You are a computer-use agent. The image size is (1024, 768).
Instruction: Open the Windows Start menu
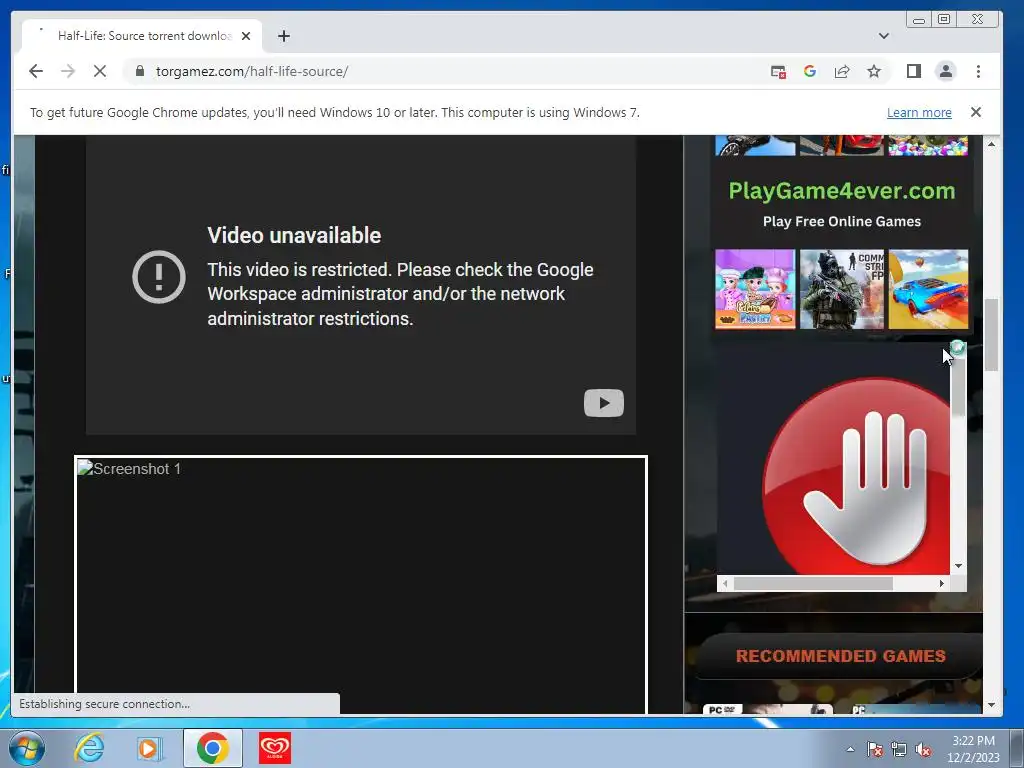[26, 748]
